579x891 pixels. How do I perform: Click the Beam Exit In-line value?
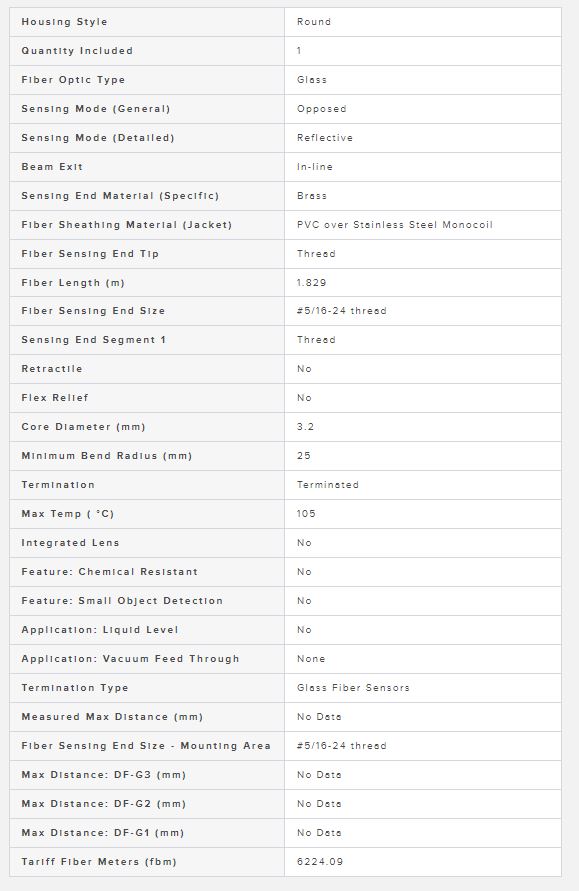[x=315, y=166]
